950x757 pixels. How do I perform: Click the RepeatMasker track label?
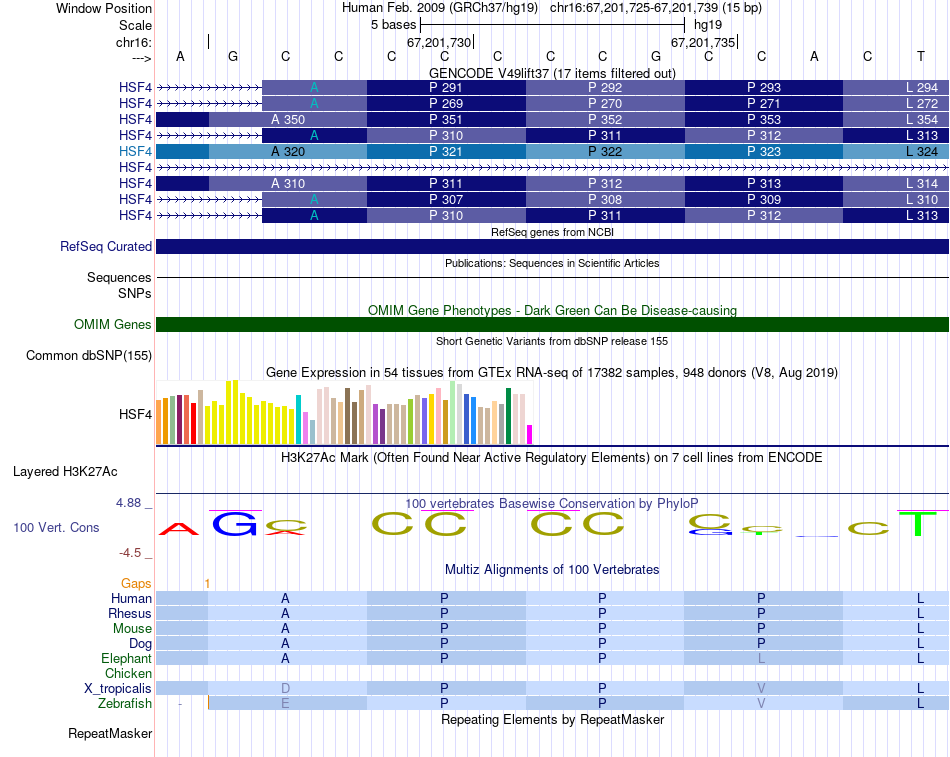pos(110,733)
